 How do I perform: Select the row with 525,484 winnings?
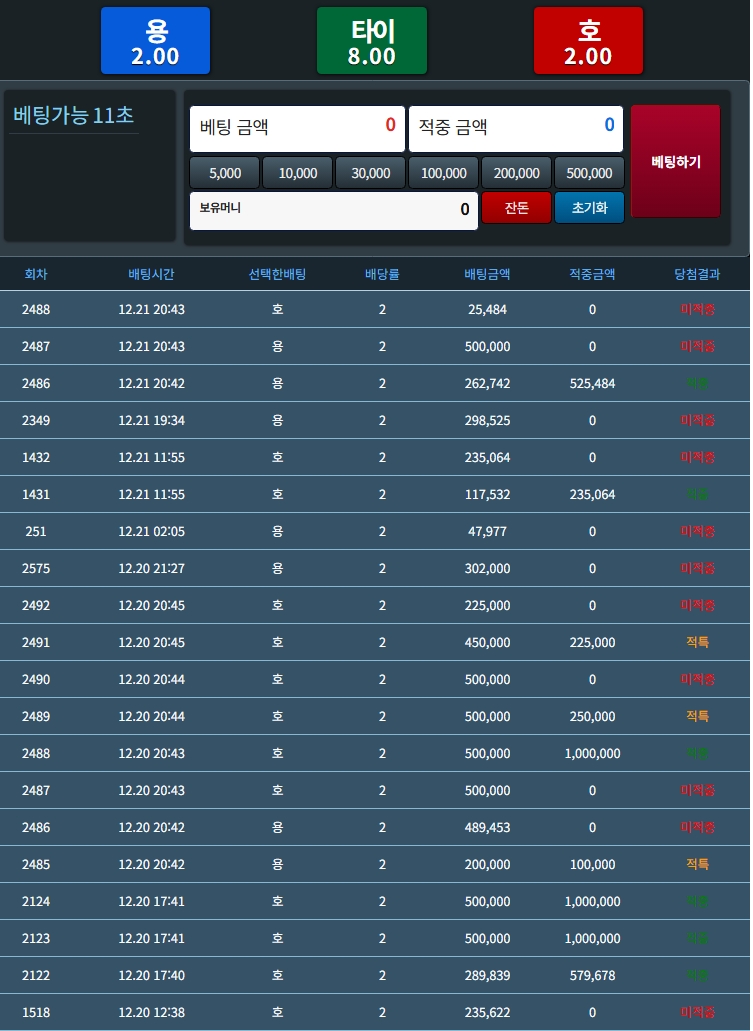pos(375,383)
